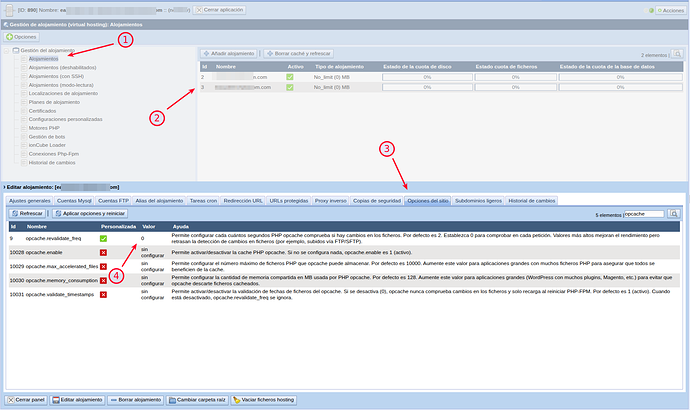
Task: Toggle Personalizada check for opcache.revalidate_freq
Action: pyautogui.click(x=103, y=239)
